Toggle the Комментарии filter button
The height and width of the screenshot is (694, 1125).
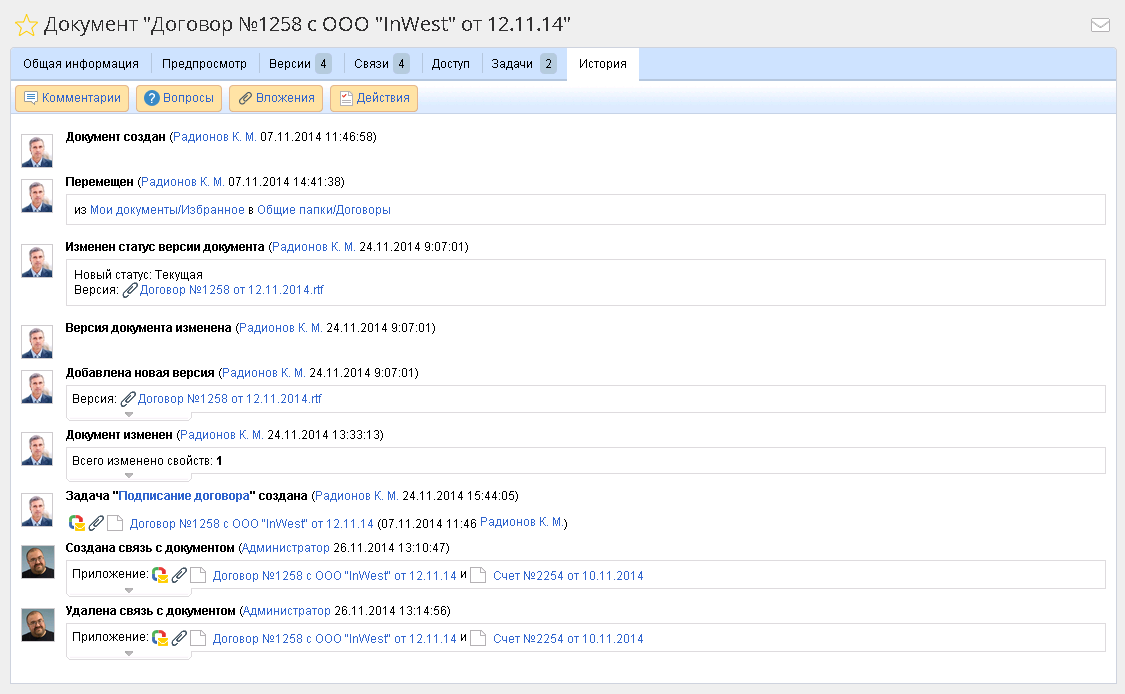[x=72, y=98]
